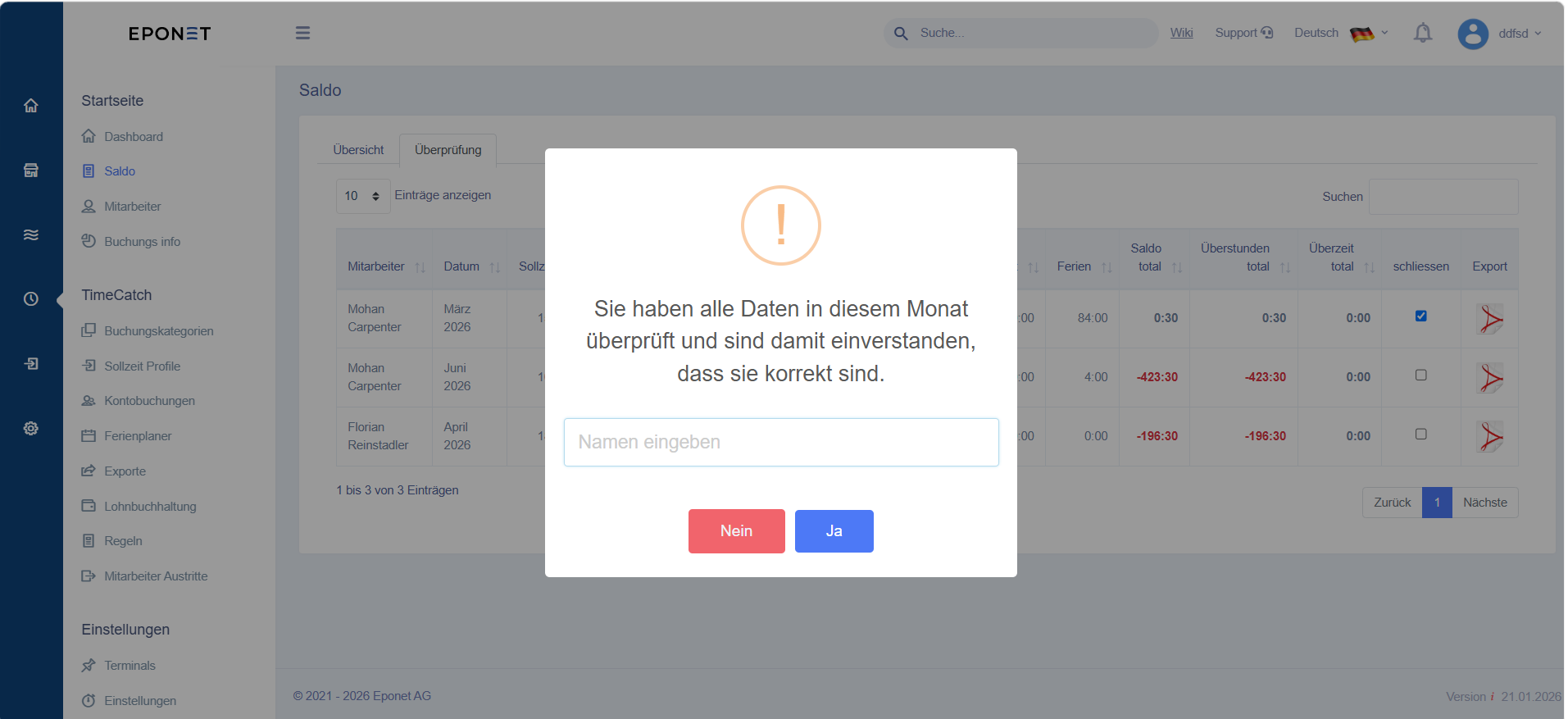The height and width of the screenshot is (719, 1568).
Task: Open the notifications bell
Action: pos(1423,33)
